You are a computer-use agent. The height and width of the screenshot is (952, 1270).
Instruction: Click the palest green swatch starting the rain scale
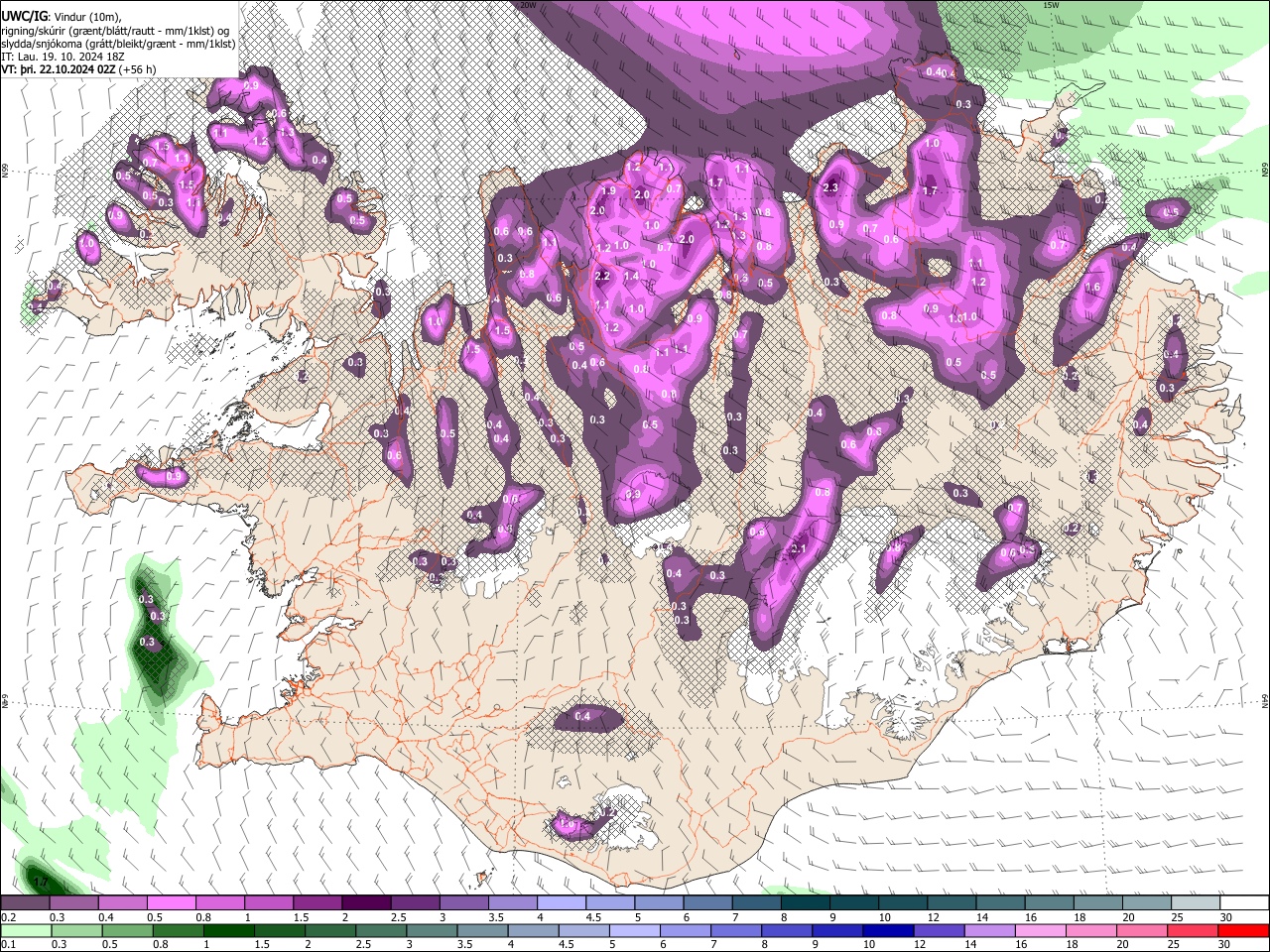pos(26,930)
